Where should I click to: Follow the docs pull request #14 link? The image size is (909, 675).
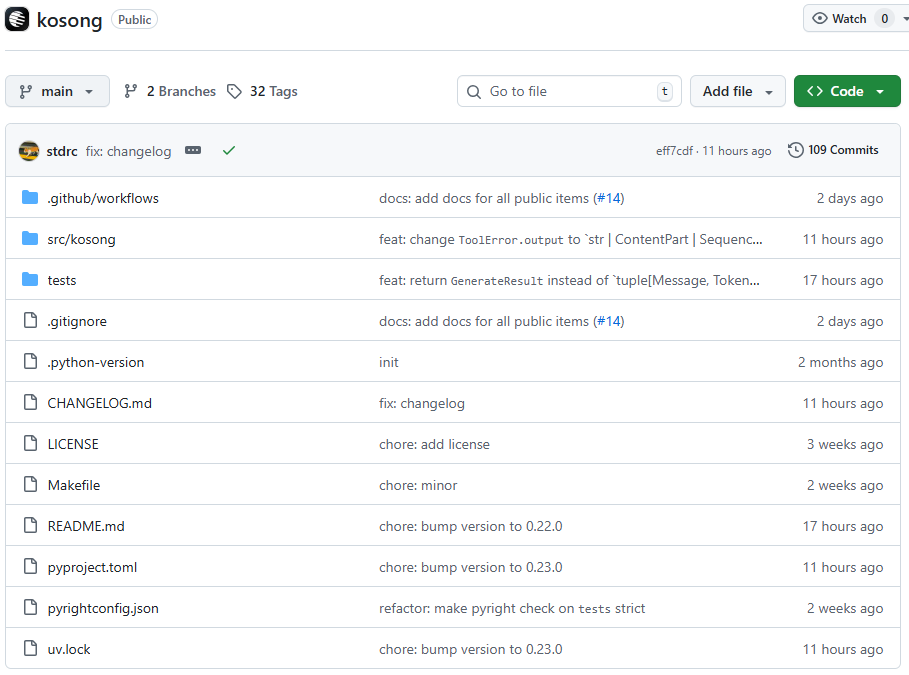coord(609,197)
